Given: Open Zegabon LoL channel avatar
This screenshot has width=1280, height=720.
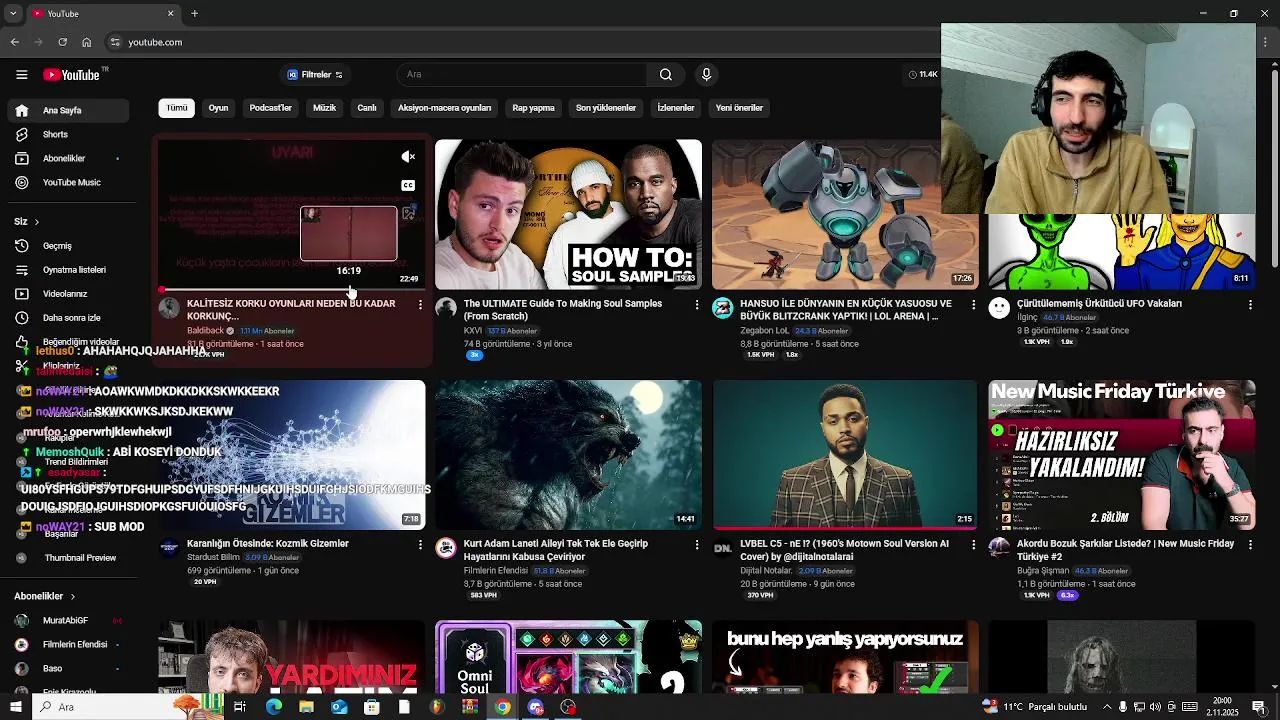Looking at the screenshot, I should [x=722, y=308].
